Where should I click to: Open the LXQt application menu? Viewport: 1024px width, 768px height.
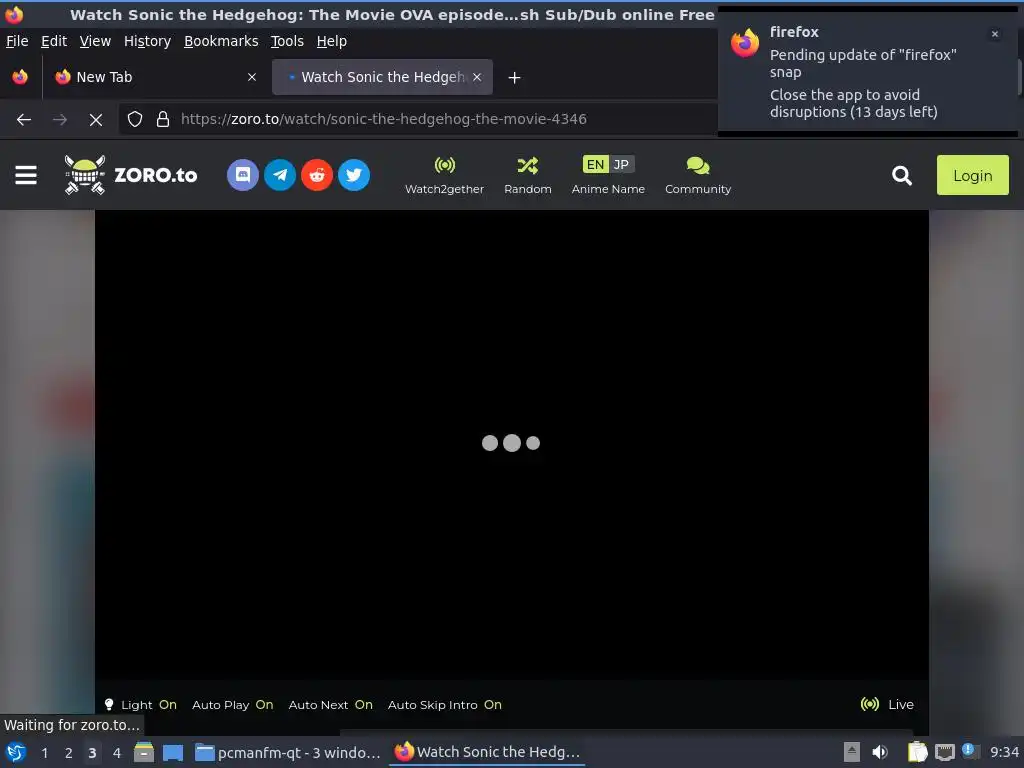click(16, 752)
